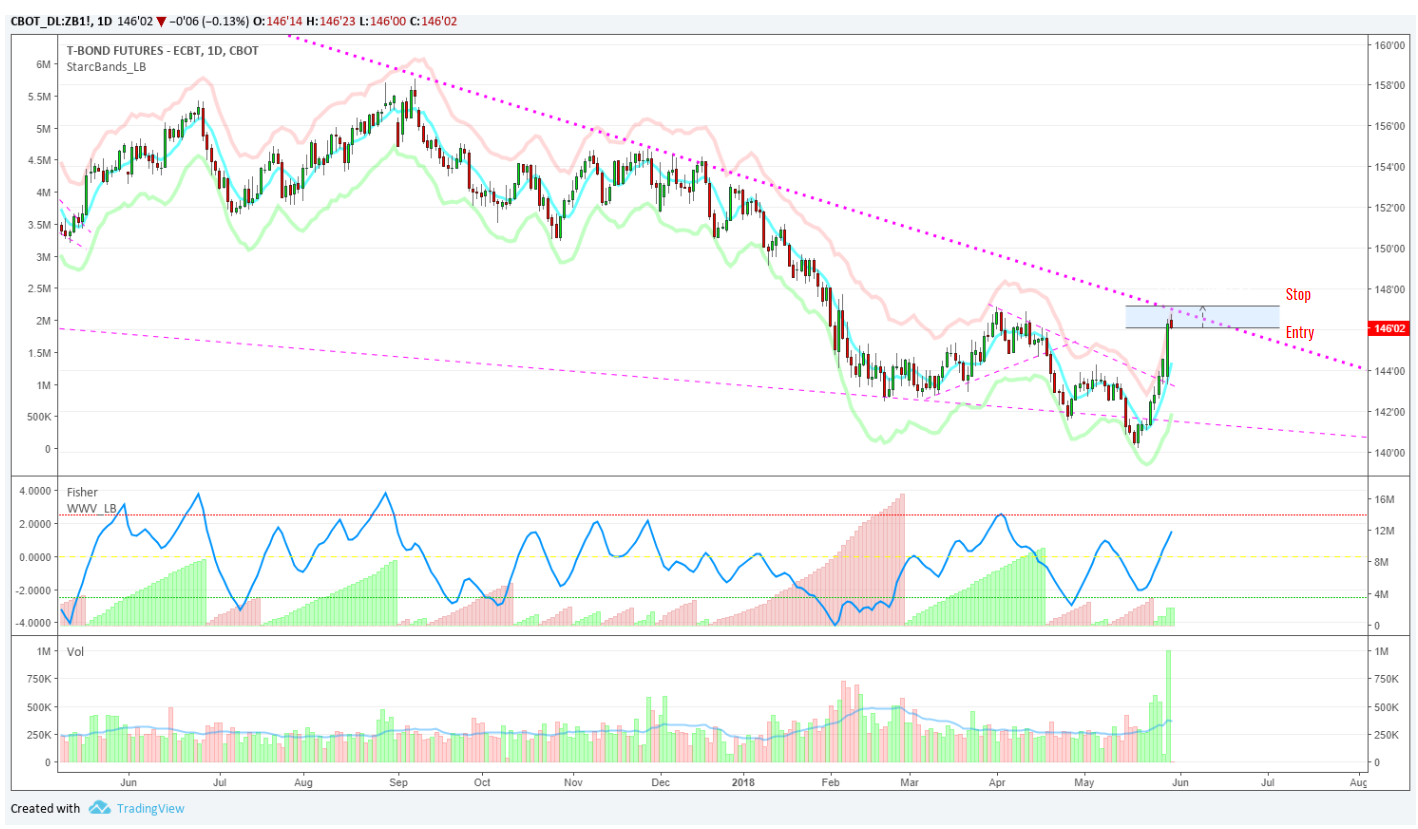Viewport: 1418px width, 829px height.
Task: Click the -4.0000 Fisher axis label
Action: pyautogui.click(x=31, y=622)
